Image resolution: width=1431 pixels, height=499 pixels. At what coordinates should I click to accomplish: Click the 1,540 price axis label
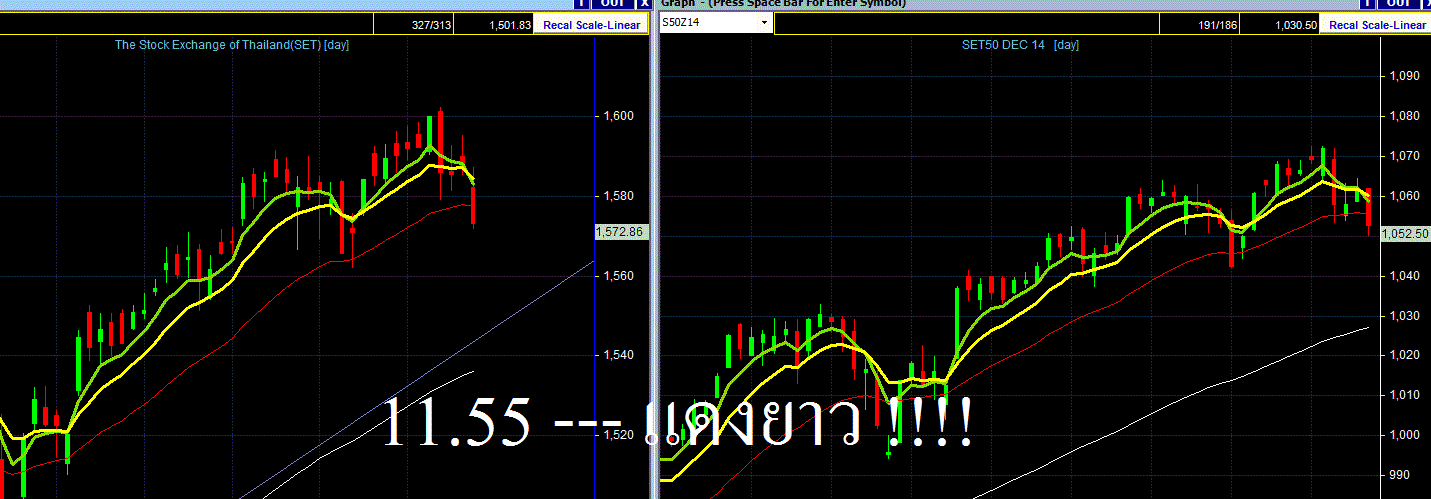point(618,356)
